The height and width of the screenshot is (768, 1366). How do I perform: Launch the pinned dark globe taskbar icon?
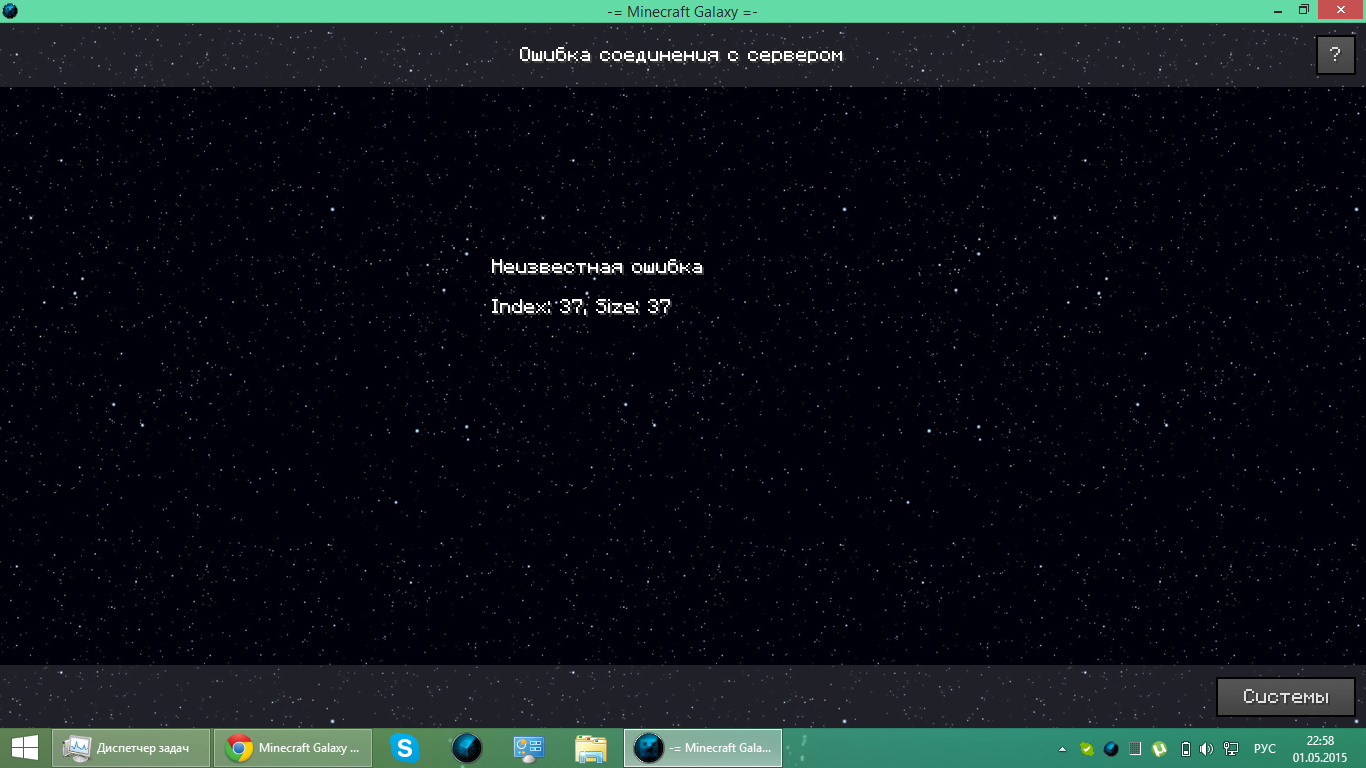click(467, 748)
